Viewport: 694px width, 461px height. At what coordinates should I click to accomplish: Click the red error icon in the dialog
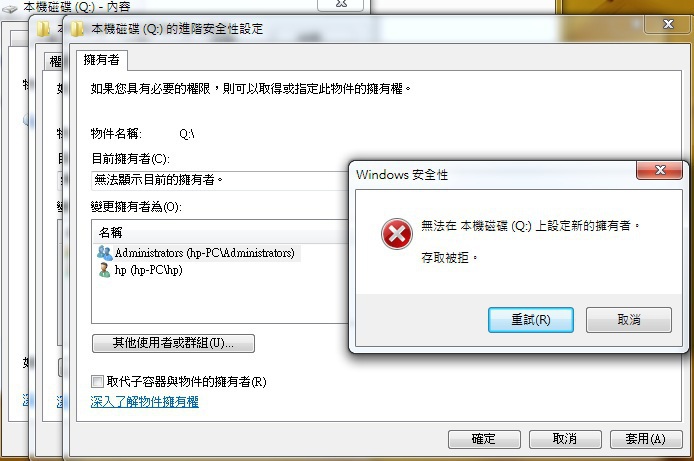coord(397,234)
